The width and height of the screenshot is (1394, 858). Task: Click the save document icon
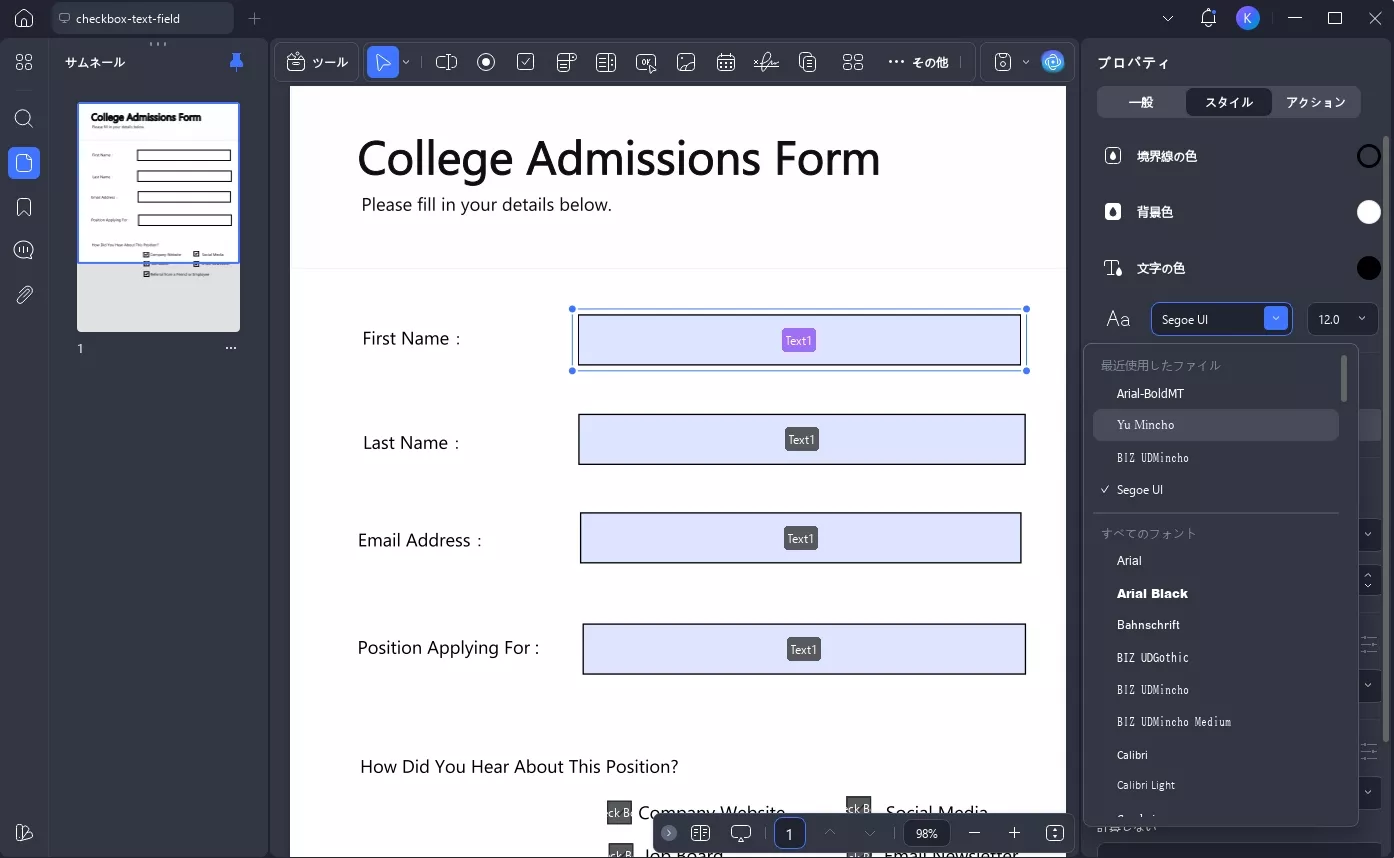(1003, 62)
